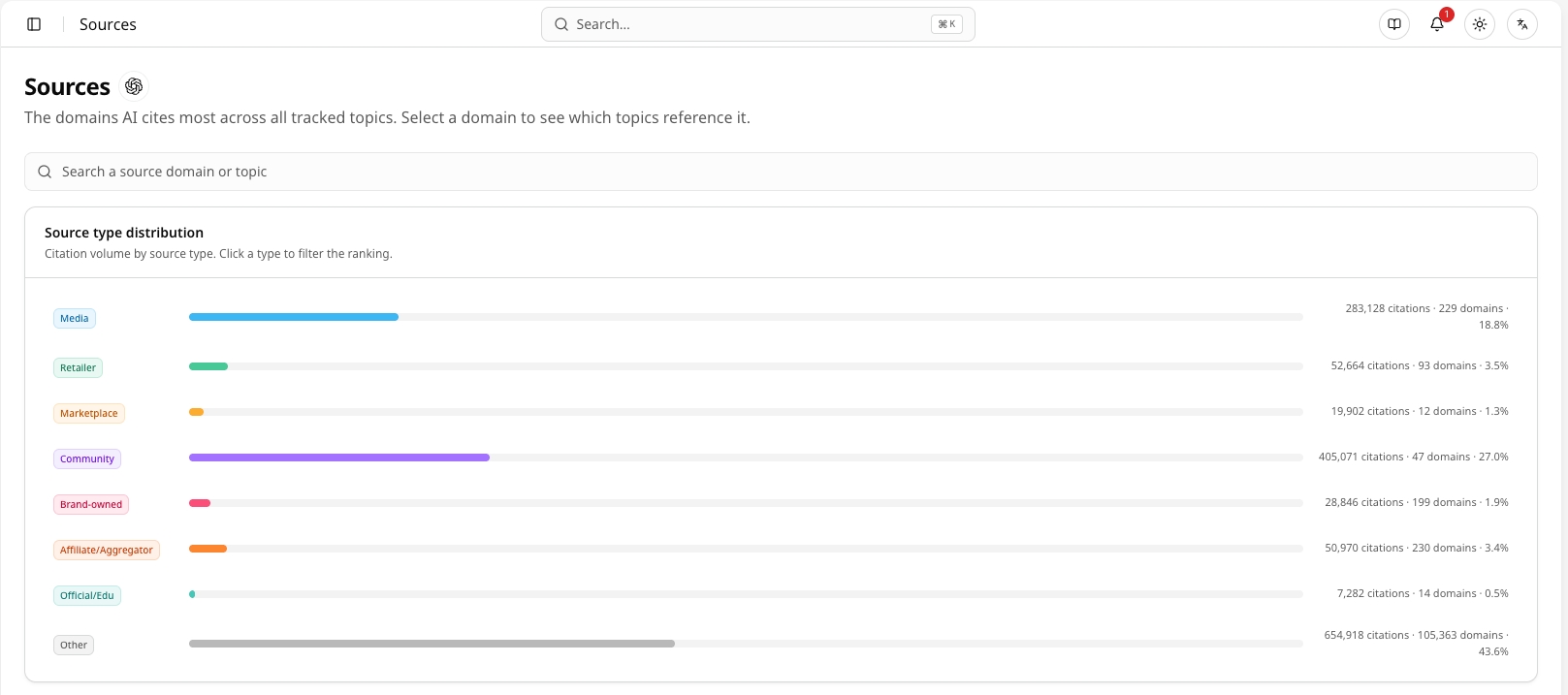Viewport: 1568px width, 695px height.
Task: Click the purple Community citation bar
Action: tap(339, 458)
